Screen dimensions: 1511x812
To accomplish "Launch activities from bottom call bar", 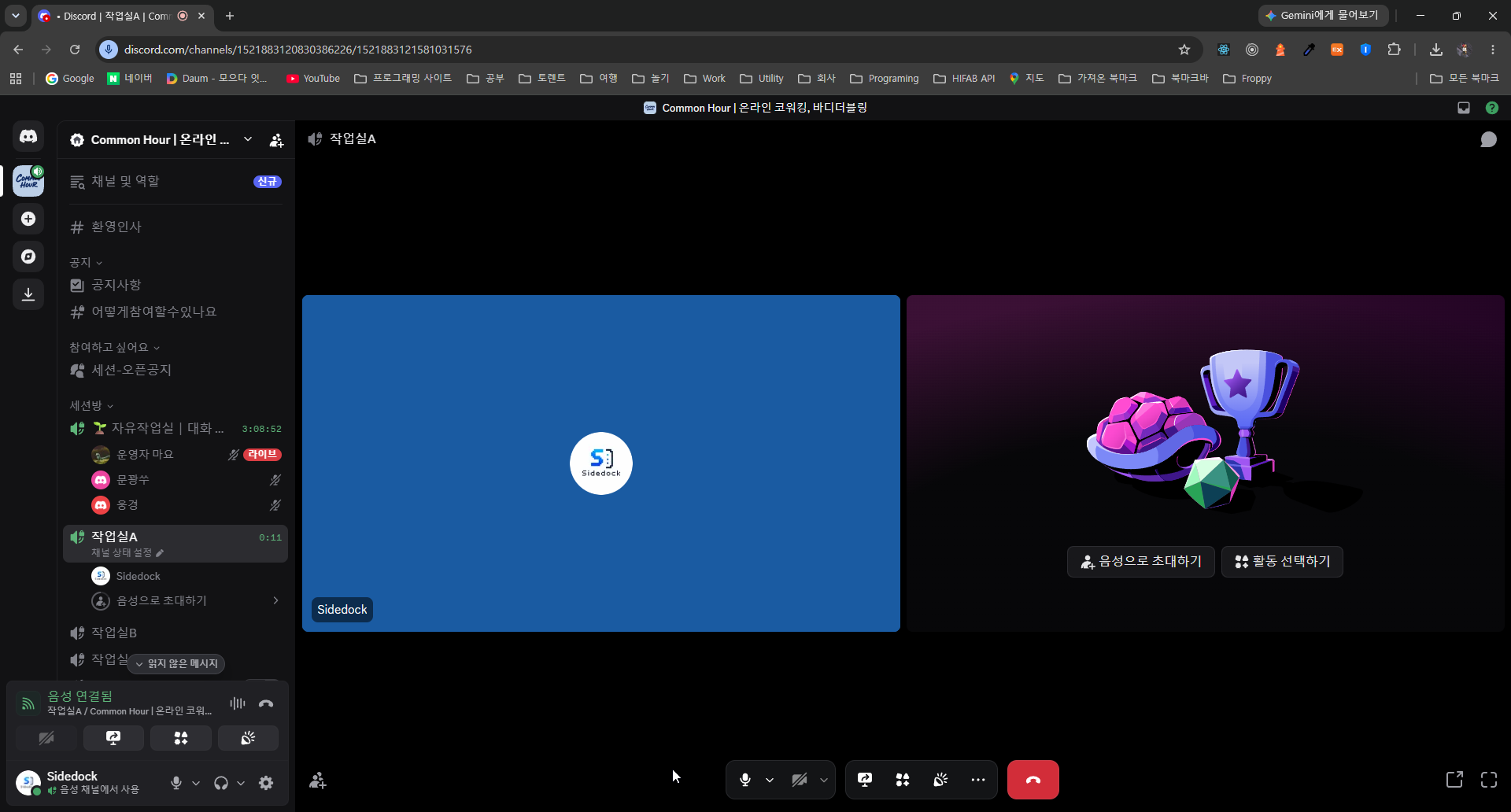I will coord(903,780).
